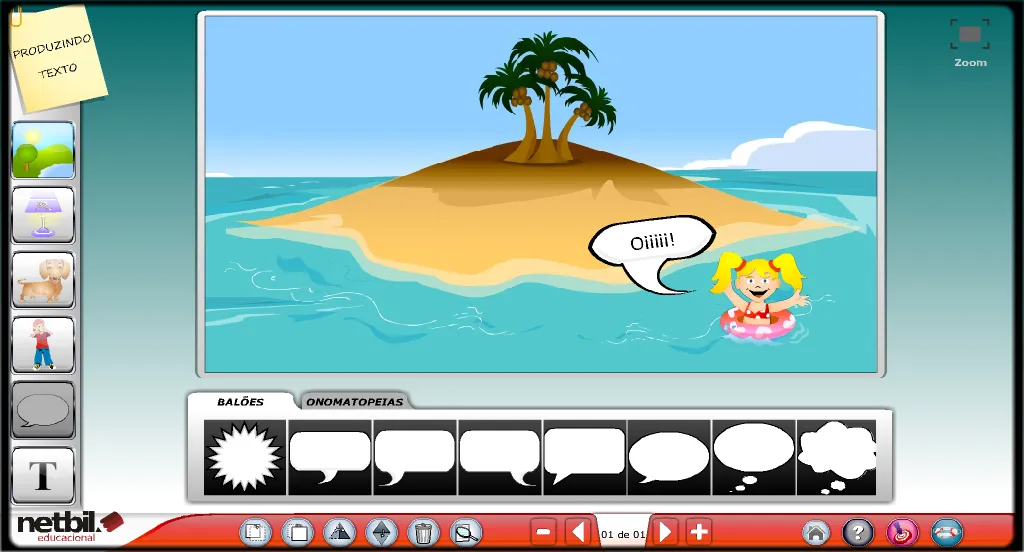Switch to the Balões tab

pos(240,402)
